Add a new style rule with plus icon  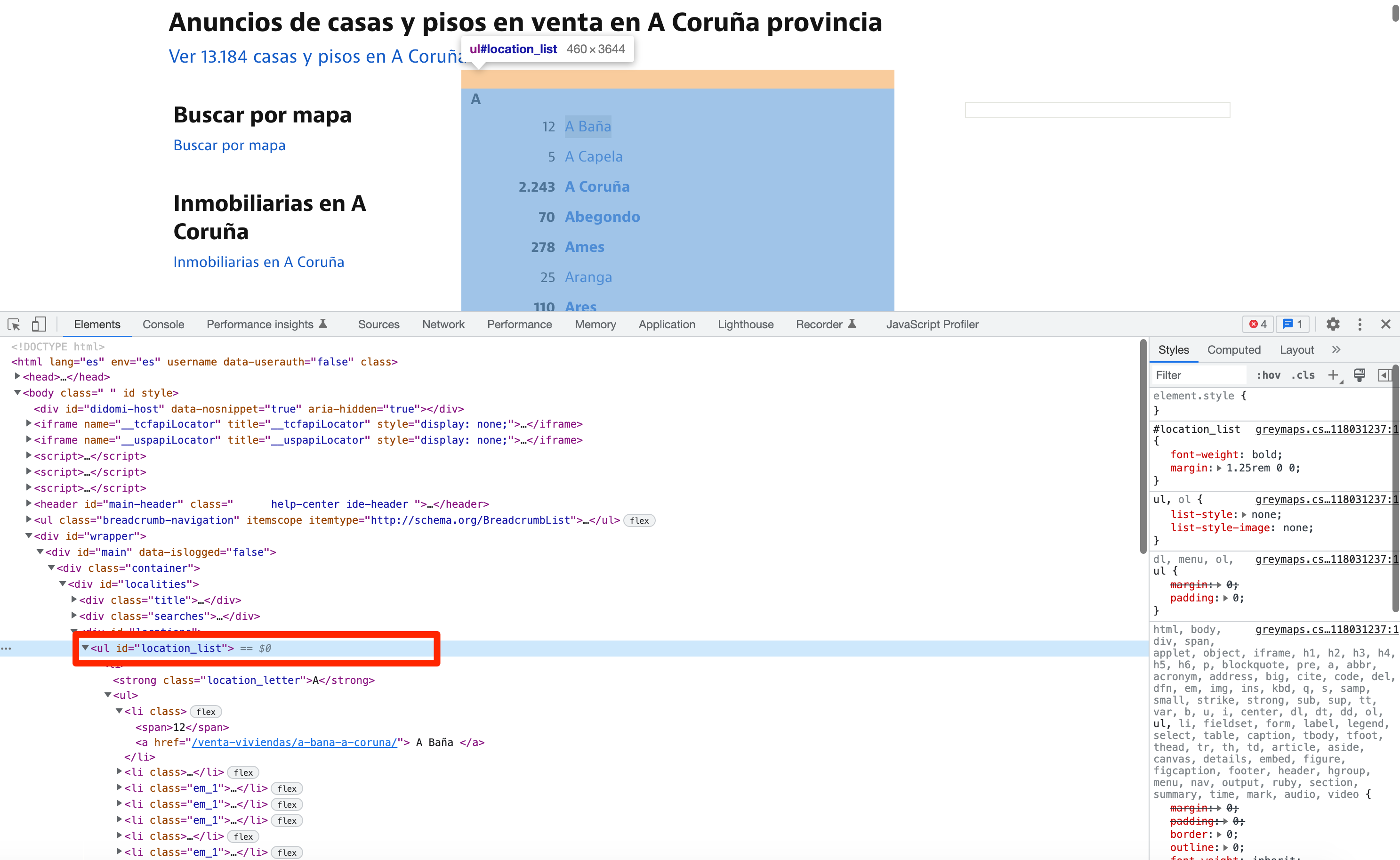click(x=1332, y=375)
